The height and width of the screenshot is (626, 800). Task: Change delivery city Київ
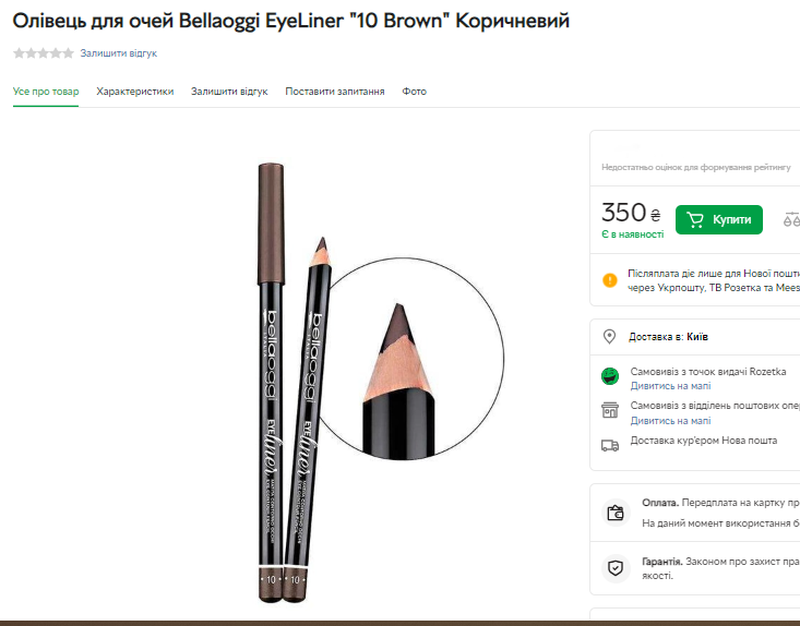pyautogui.click(x=696, y=337)
